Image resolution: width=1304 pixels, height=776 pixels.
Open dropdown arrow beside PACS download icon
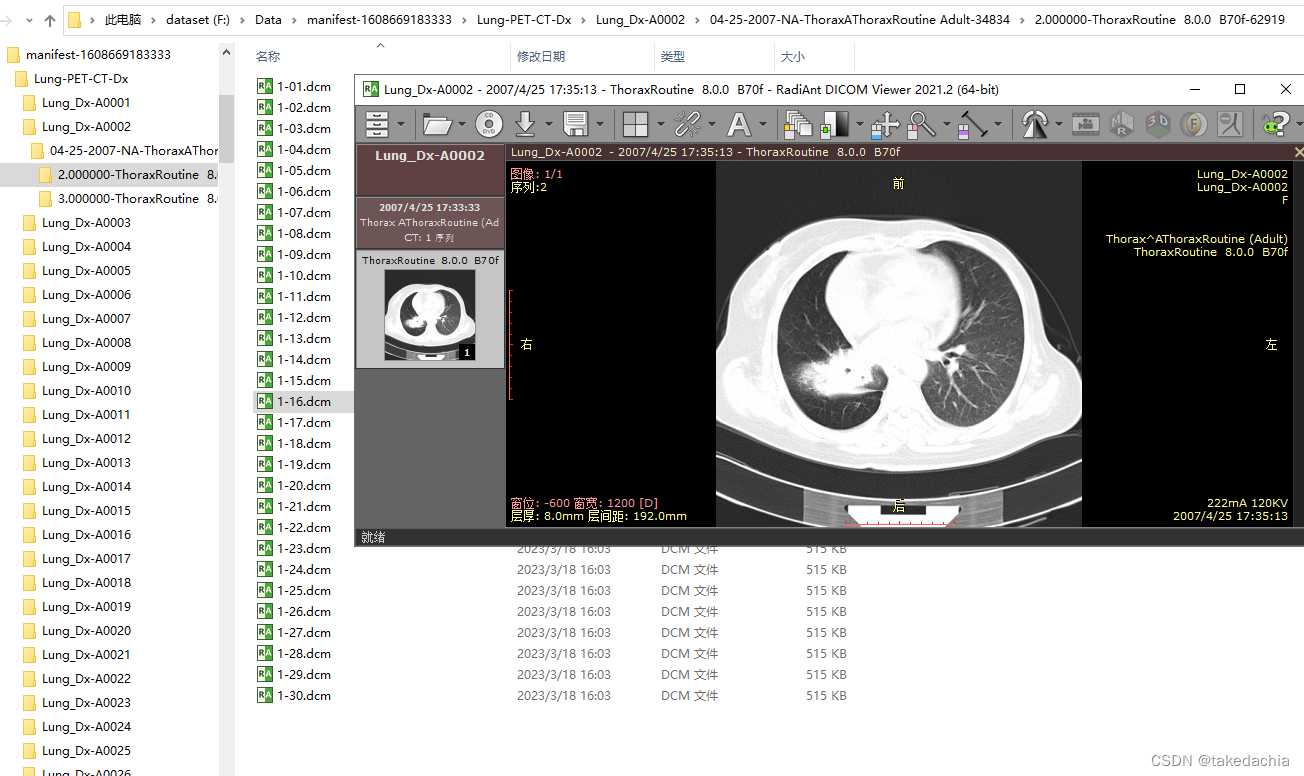[548, 125]
